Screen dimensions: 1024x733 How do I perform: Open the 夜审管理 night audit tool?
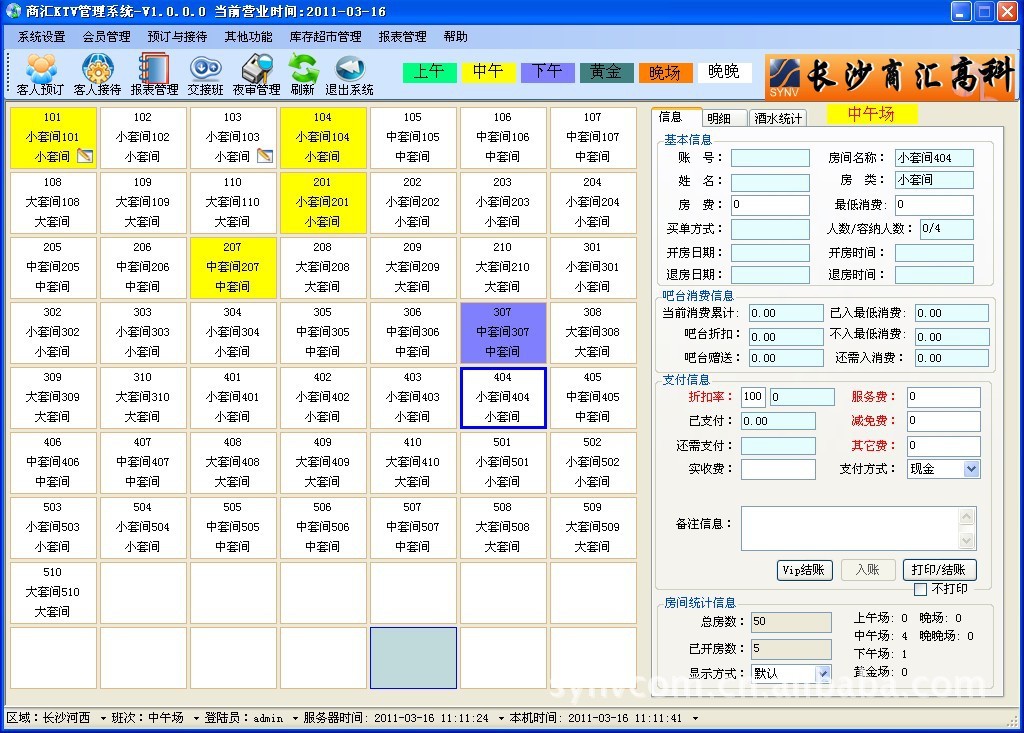(256, 74)
